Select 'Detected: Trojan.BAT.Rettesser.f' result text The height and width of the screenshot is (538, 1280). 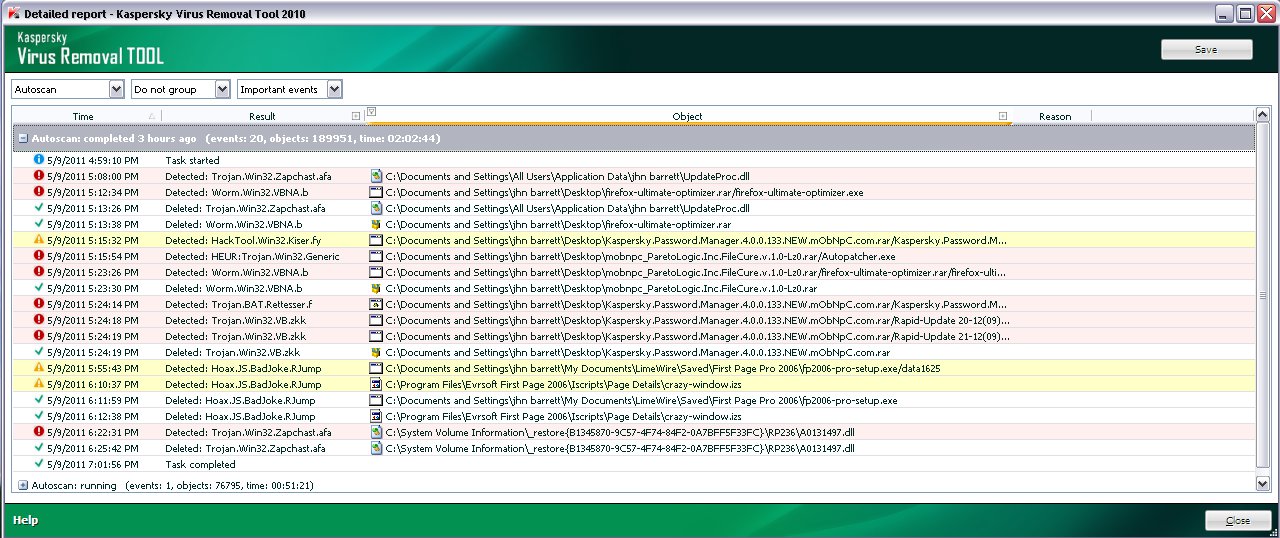click(239, 304)
